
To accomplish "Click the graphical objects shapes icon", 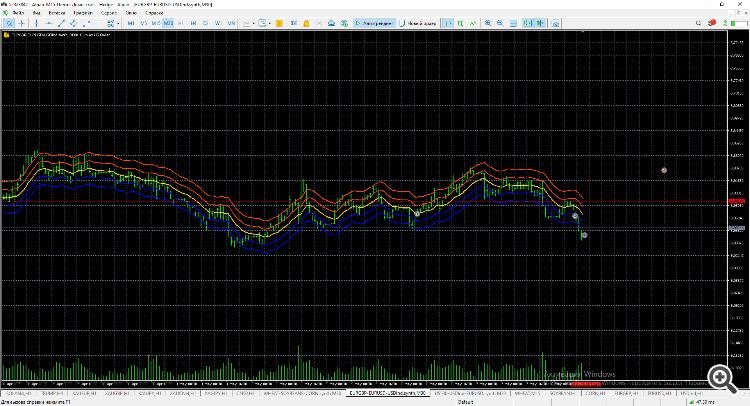I will [x=110, y=23].
